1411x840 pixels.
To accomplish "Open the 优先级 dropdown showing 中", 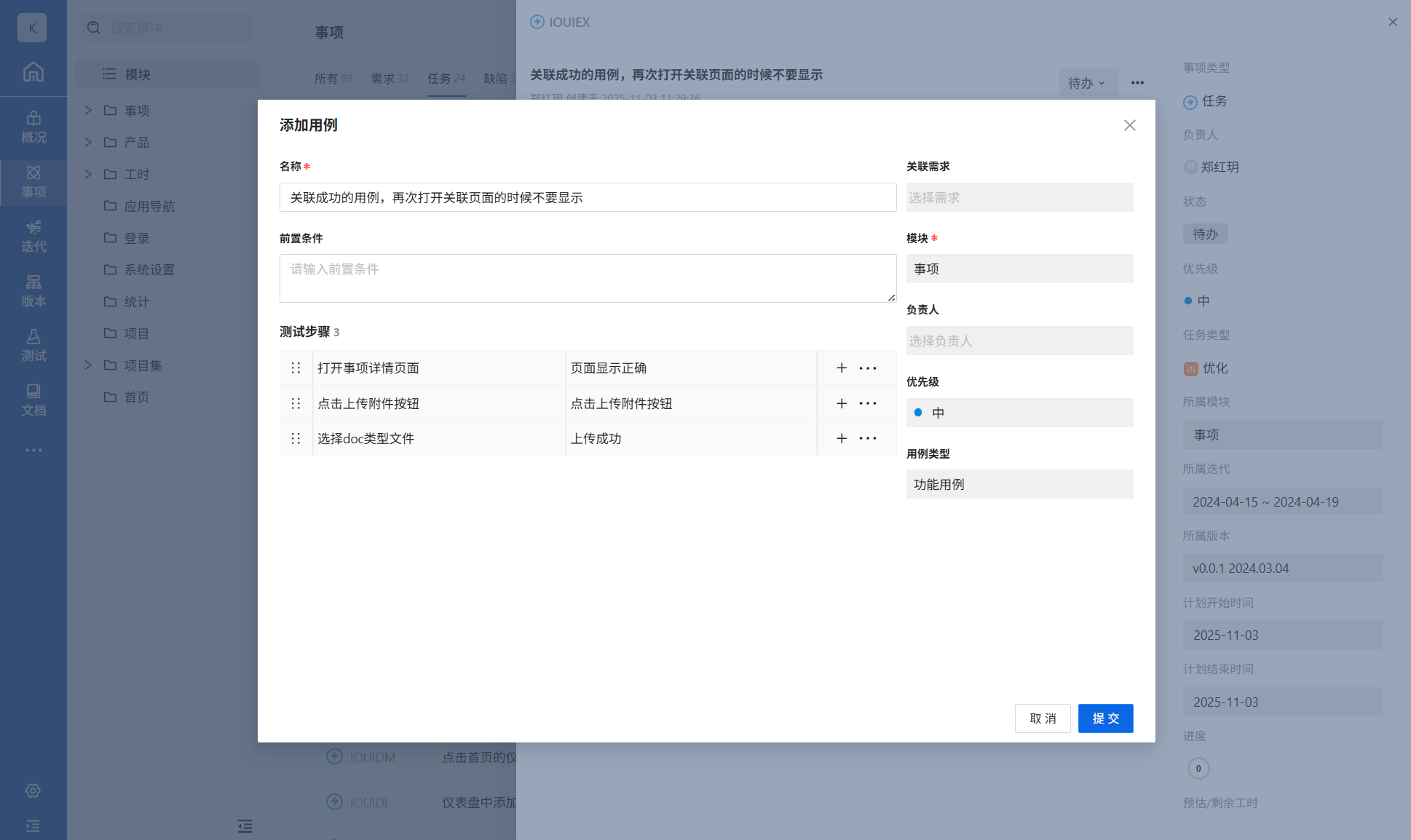I will pyautogui.click(x=1019, y=413).
